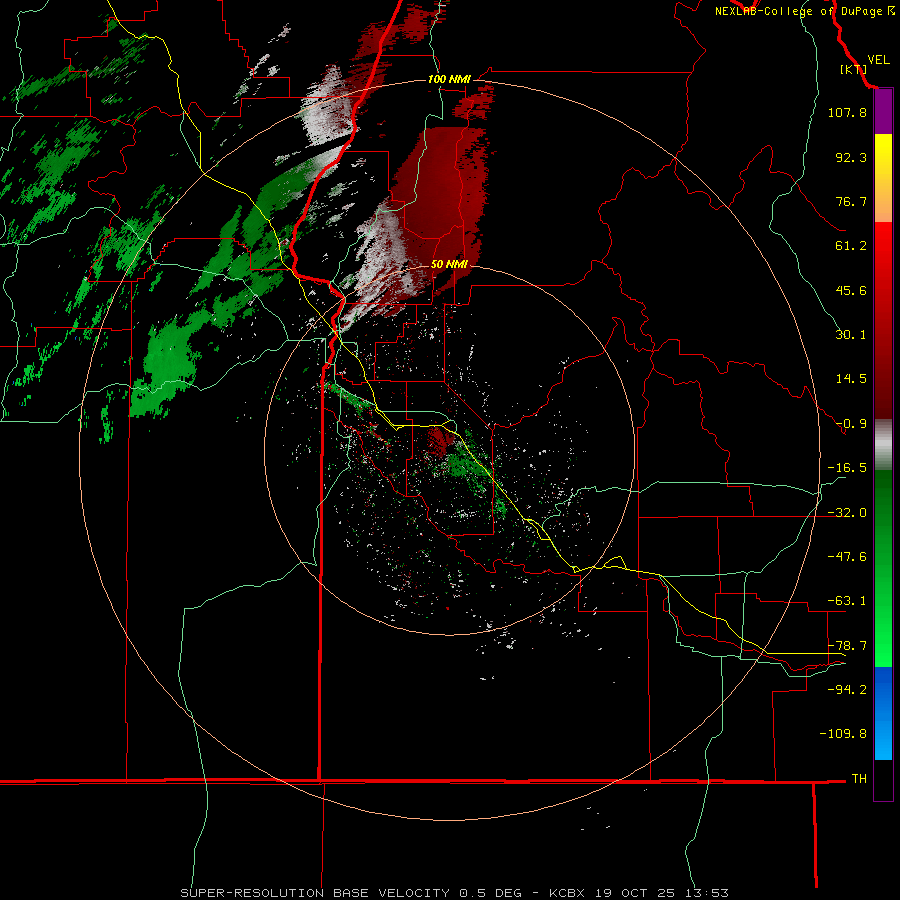Pick the green segment of the color bar

coord(883,568)
